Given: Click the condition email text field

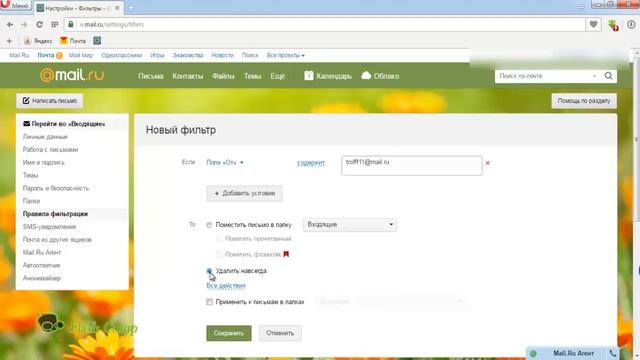Looking at the screenshot, I should pos(411,166).
